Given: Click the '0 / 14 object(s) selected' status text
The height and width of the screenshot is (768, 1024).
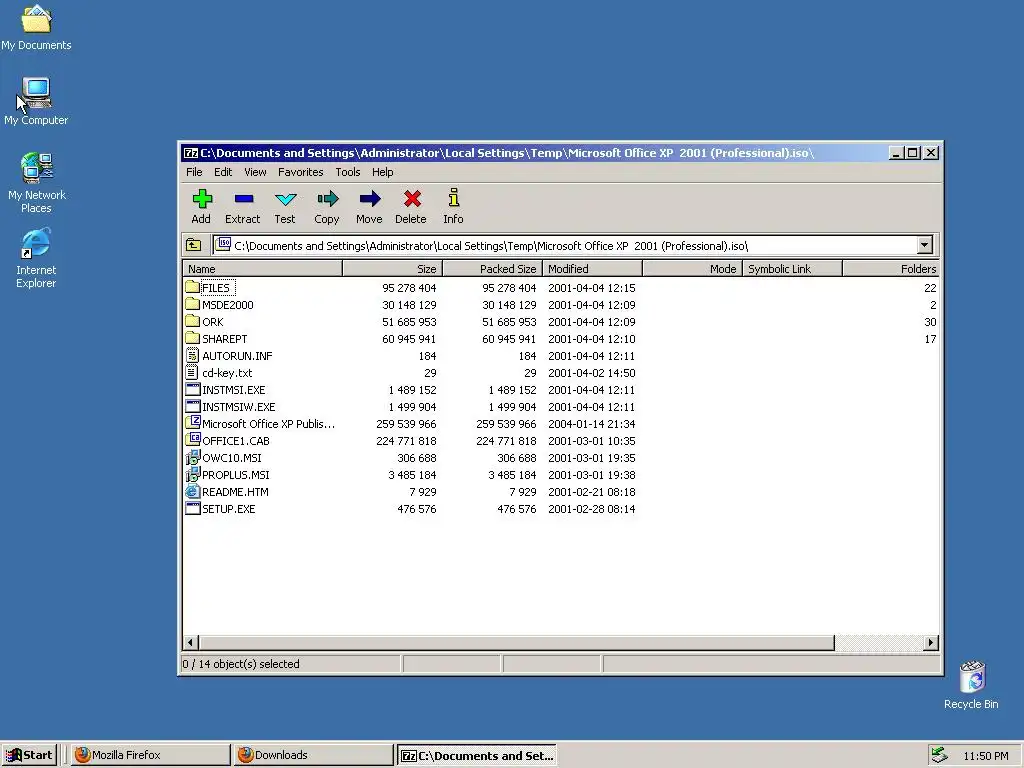Looking at the screenshot, I should click(x=241, y=664).
